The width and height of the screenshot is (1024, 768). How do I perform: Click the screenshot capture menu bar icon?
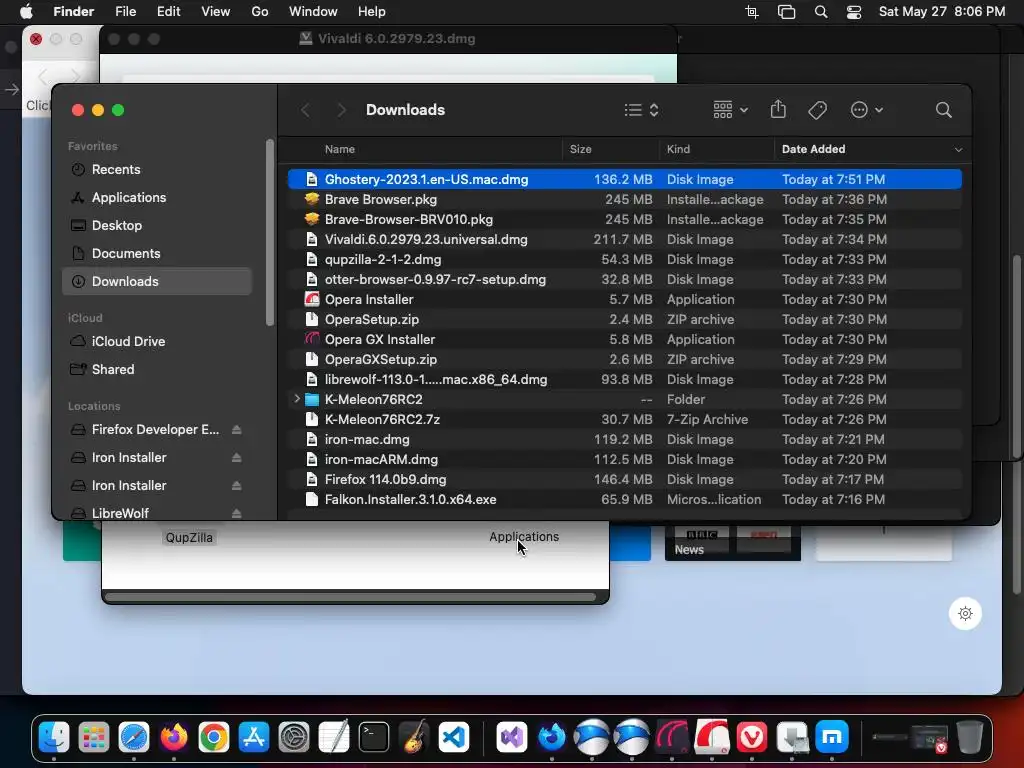tap(752, 12)
